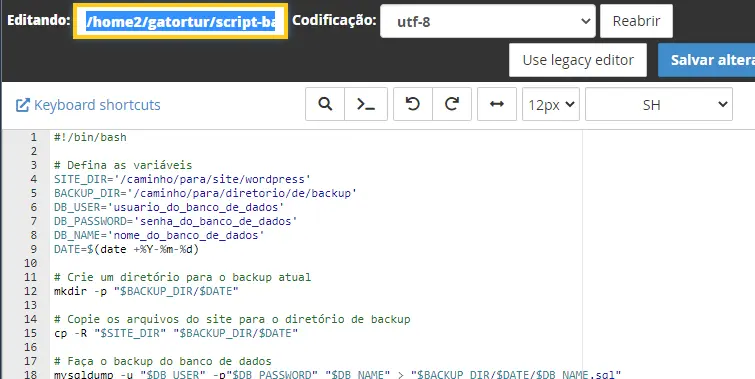The image size is (755, 379).
Task: Switch using Use legacy editor button
Action: click(578, 60)
